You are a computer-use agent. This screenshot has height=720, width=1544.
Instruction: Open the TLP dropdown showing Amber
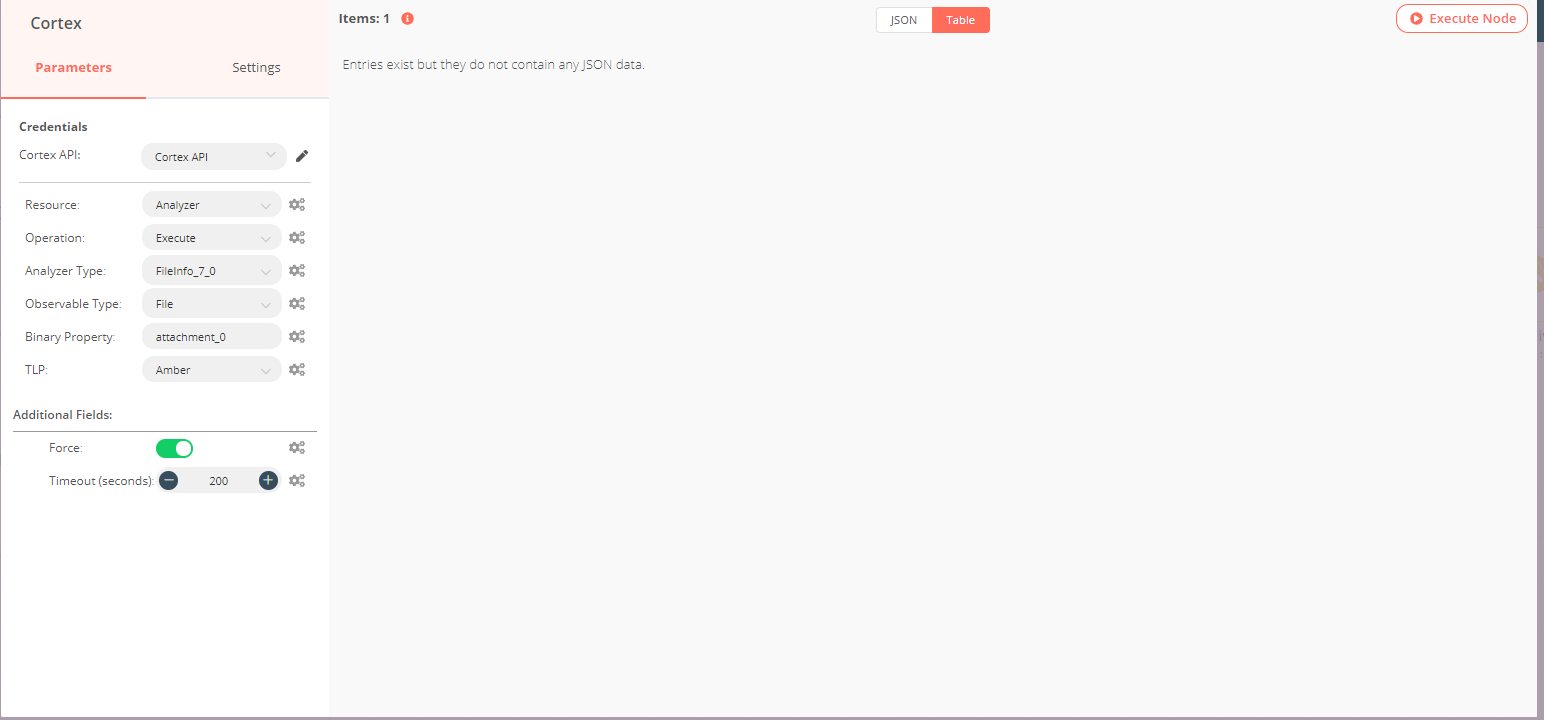pyautogui.click(x=212, y=370)
